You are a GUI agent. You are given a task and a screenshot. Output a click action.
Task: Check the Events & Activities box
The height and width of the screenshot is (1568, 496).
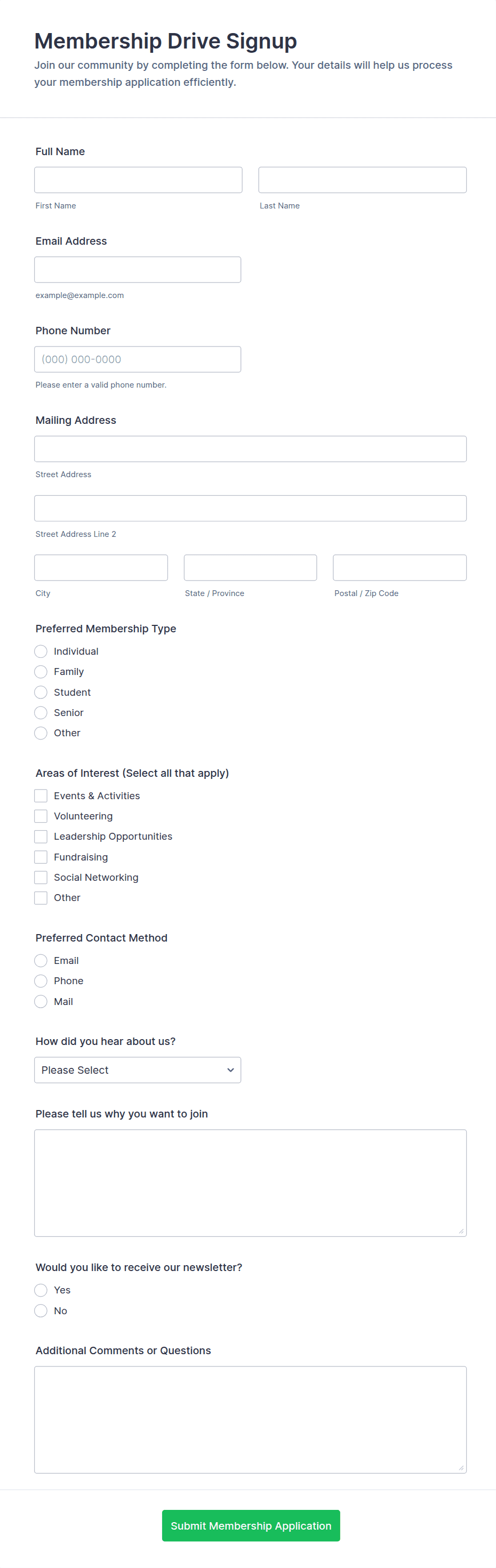tap(41, 795)
